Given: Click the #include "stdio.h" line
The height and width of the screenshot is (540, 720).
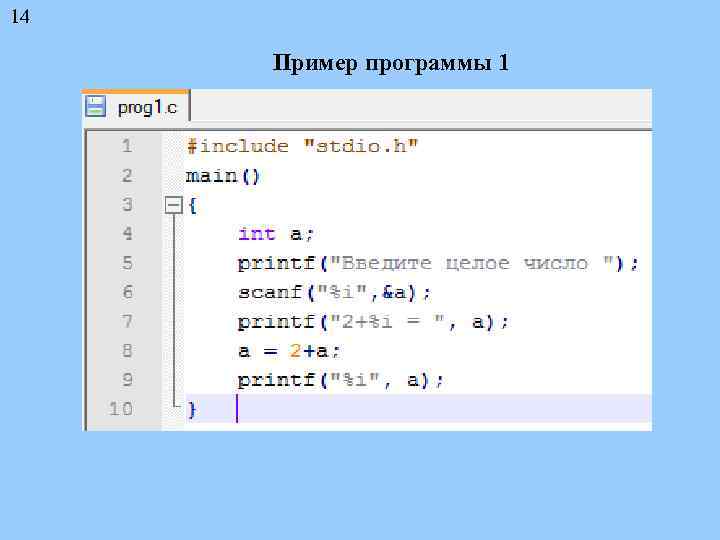Looking at the screenshot, I should tap(302, 146).
